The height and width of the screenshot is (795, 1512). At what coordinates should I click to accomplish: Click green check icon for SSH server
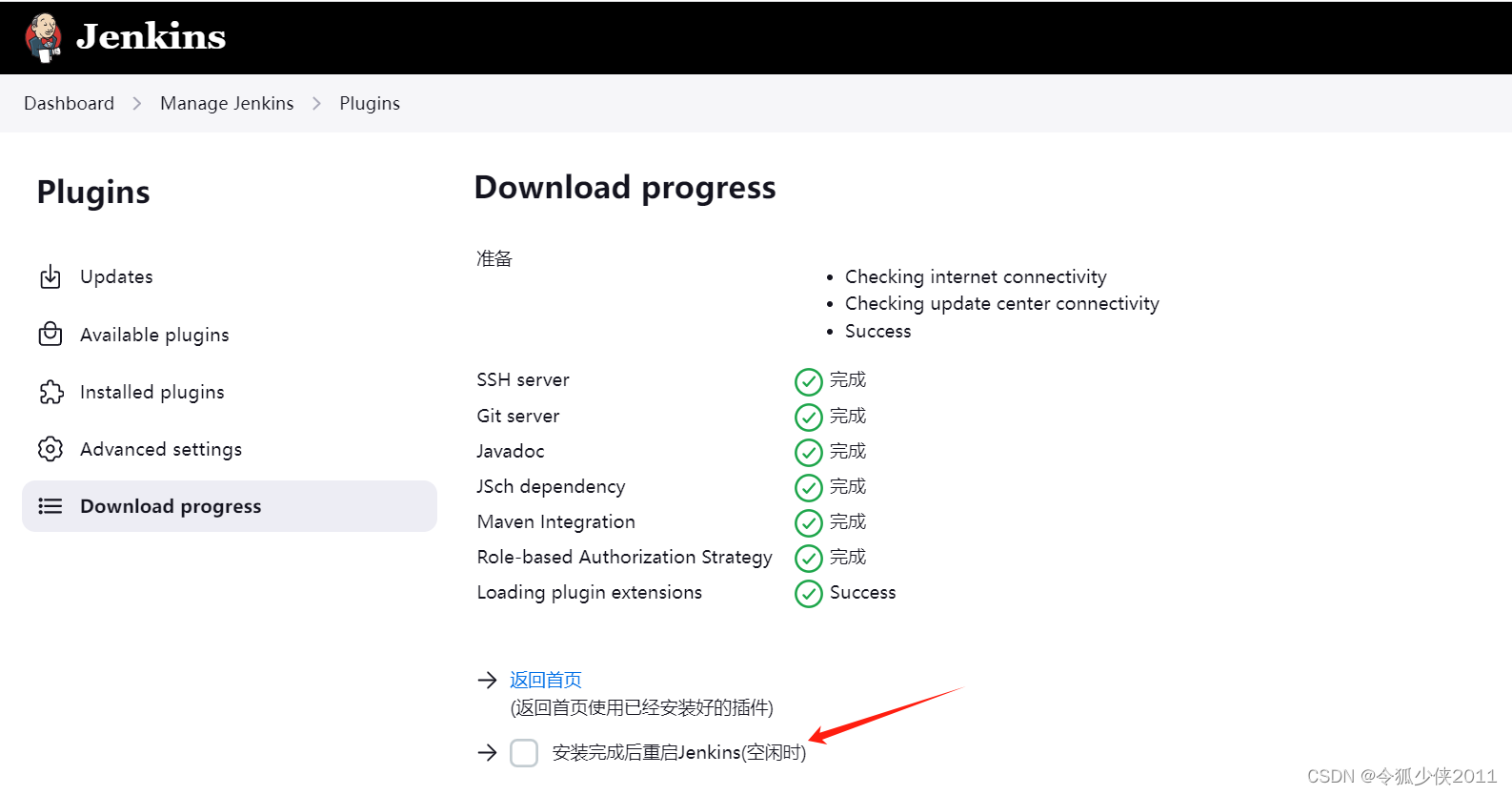point(809,382)
